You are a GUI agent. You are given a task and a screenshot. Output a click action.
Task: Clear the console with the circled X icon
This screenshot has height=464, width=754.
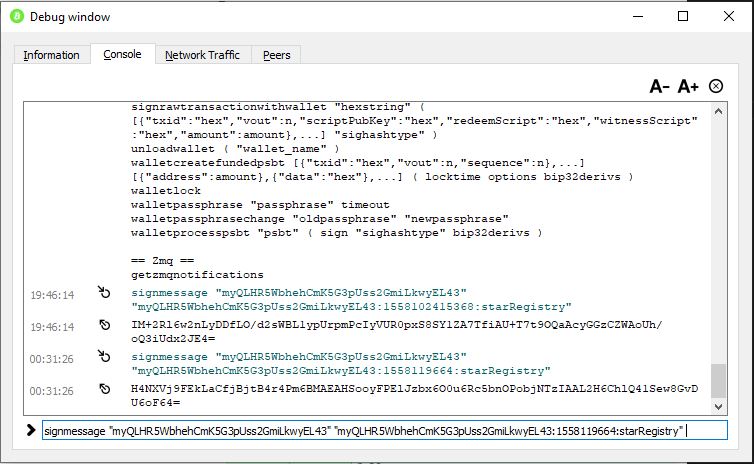(x=716, y=86)
